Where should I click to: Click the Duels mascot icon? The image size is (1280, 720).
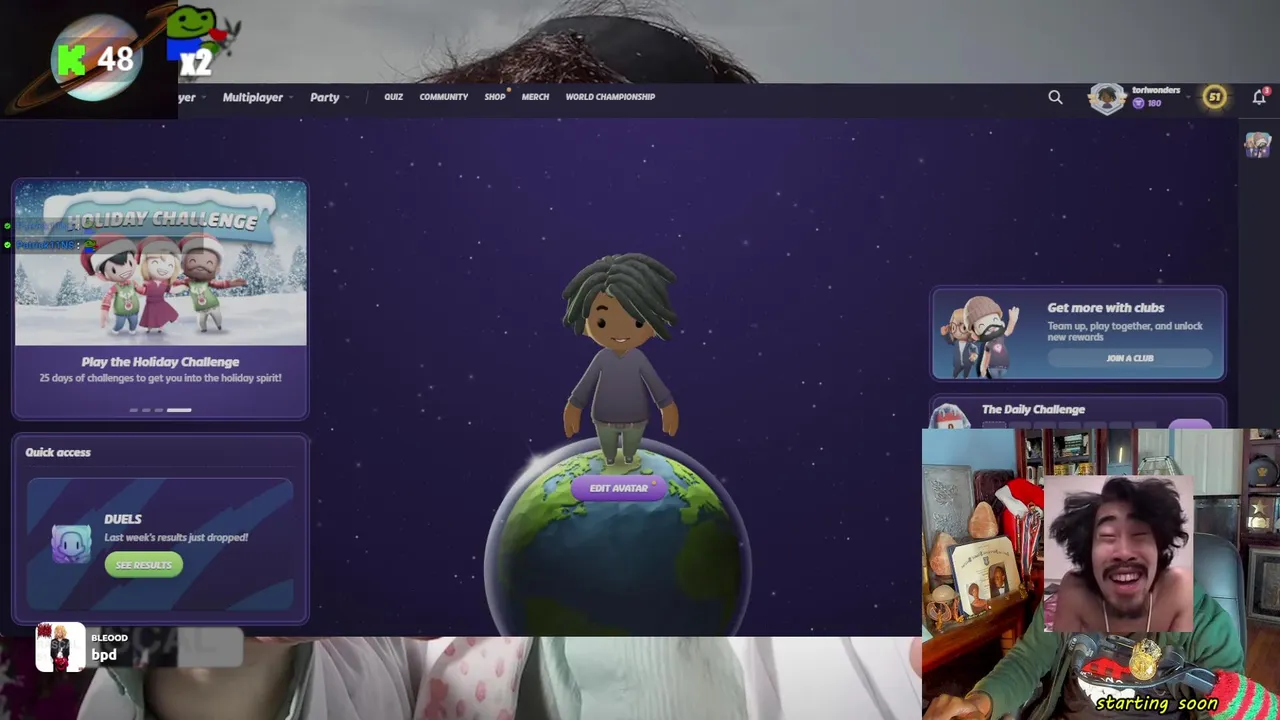point(71,543)
